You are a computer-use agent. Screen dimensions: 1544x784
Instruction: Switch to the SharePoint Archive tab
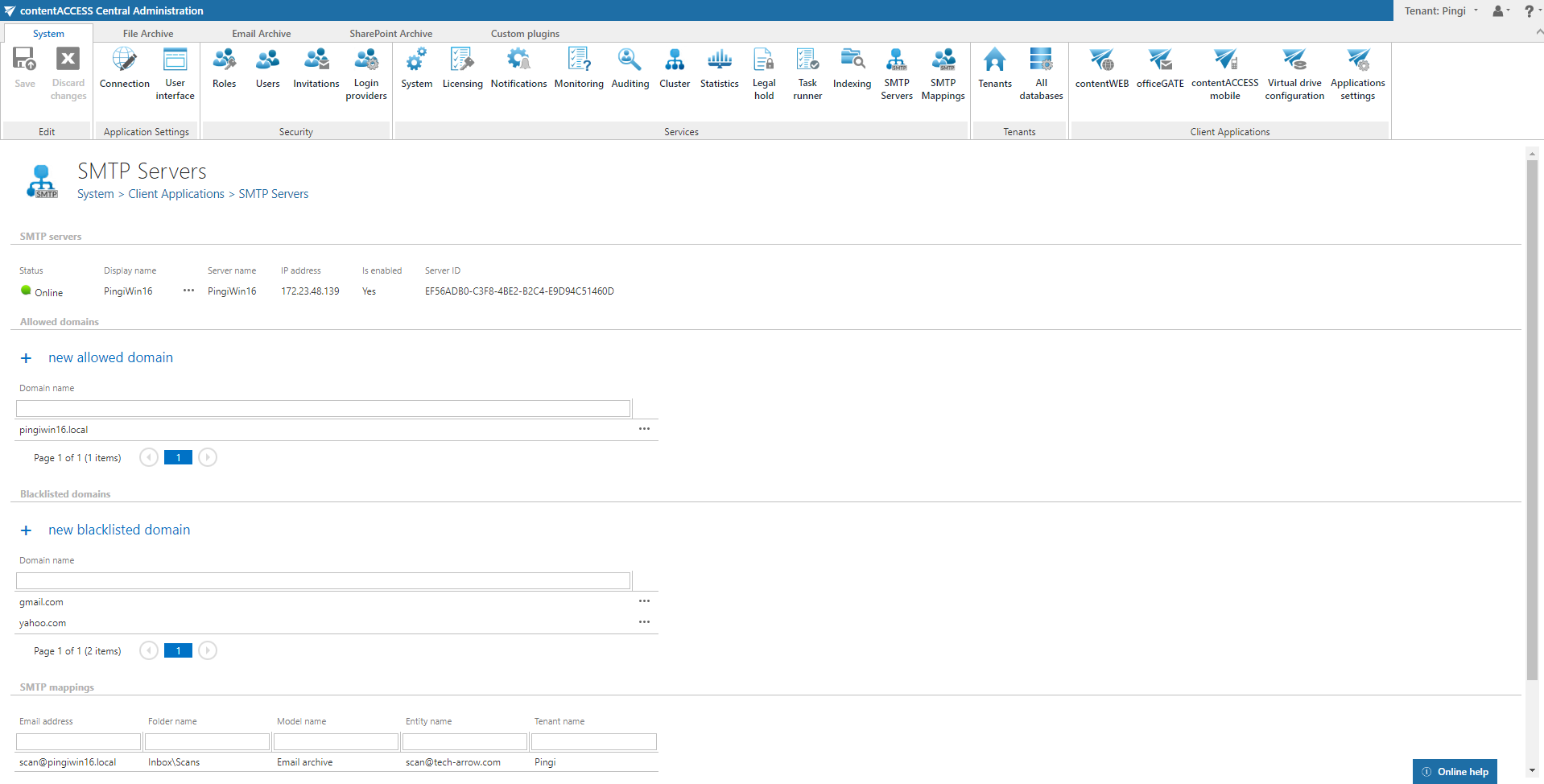pyautogui.click(x=390, y=33)
